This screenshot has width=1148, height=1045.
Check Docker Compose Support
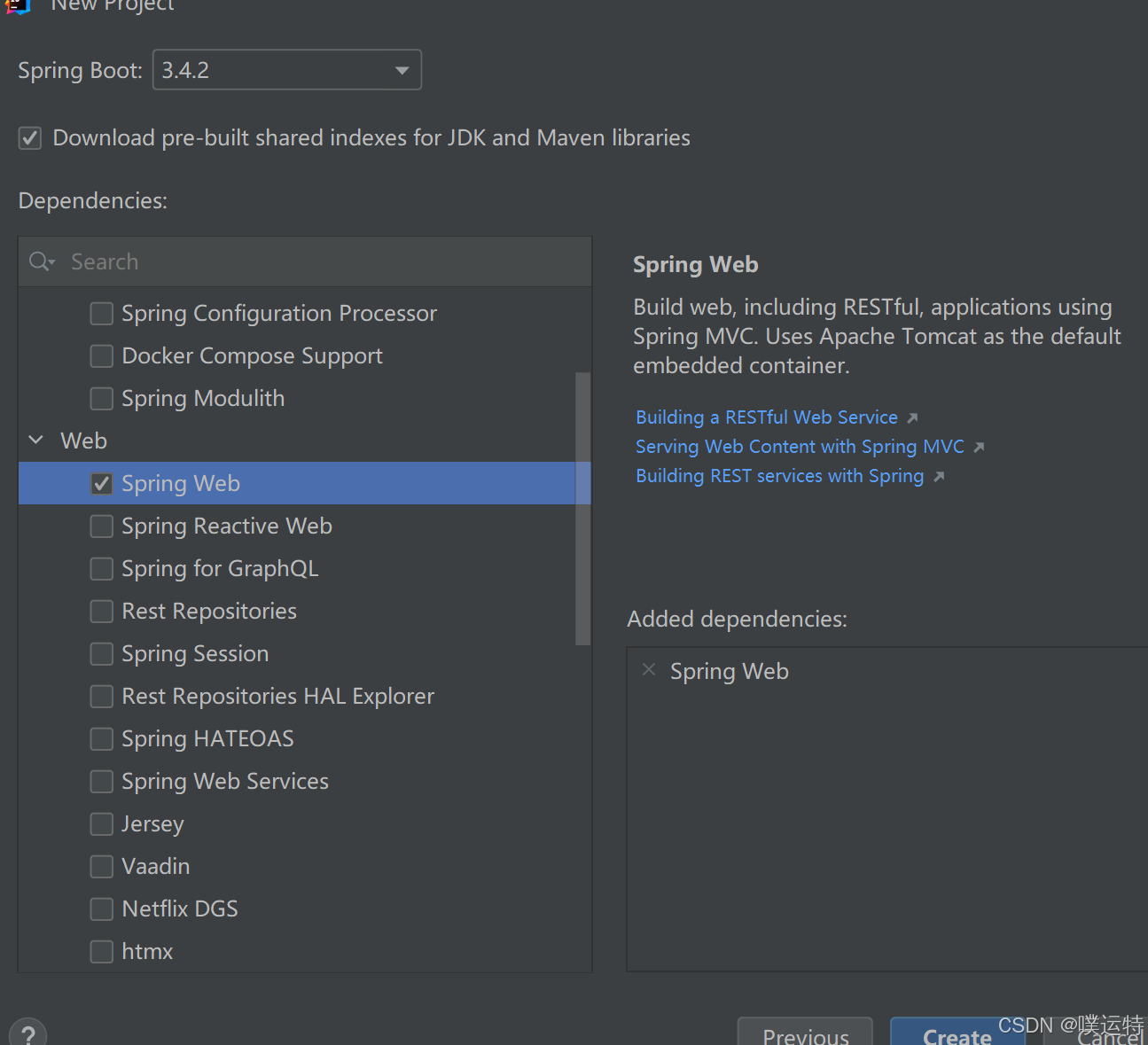click(102, 356)
